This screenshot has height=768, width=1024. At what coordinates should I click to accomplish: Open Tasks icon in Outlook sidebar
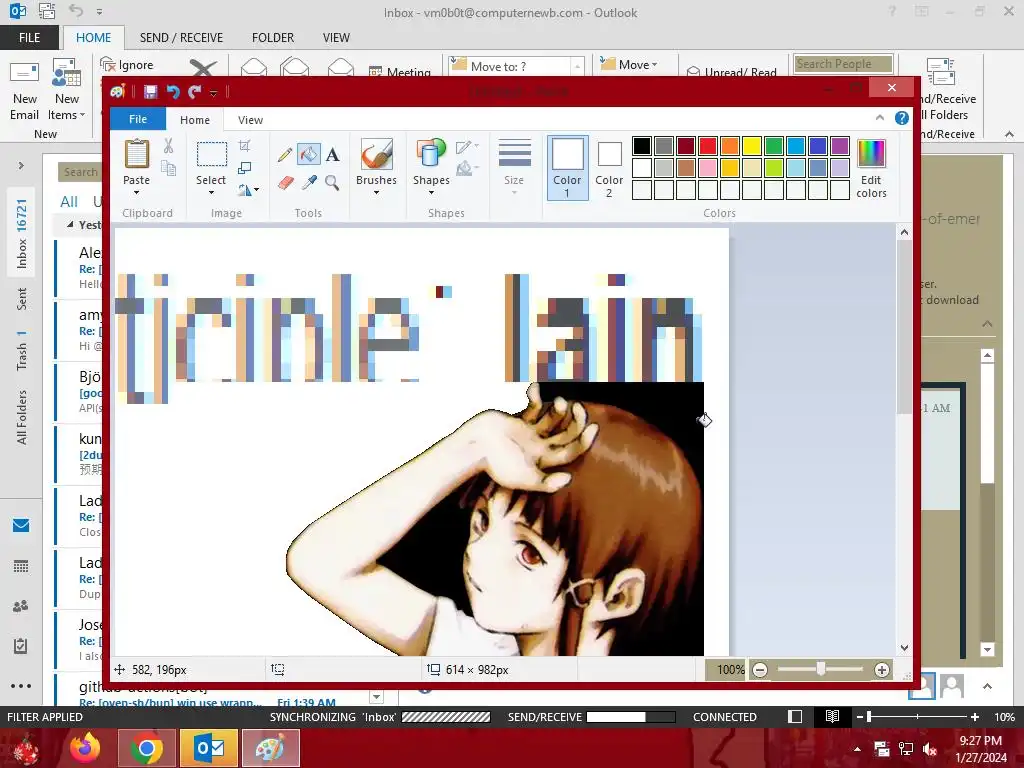[21, 646]
